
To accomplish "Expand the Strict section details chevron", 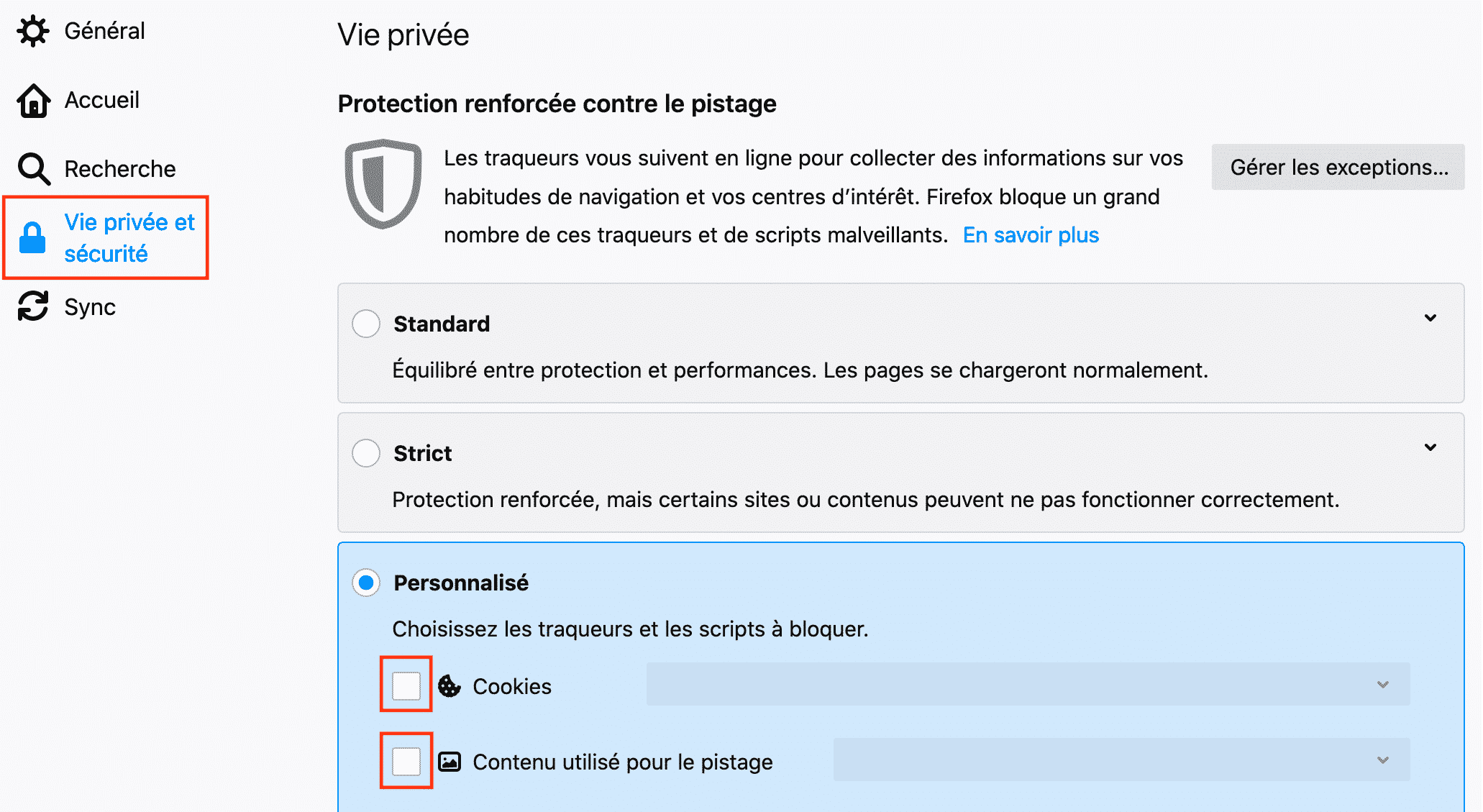I will pyautogui.click(x=1430, y=447).
